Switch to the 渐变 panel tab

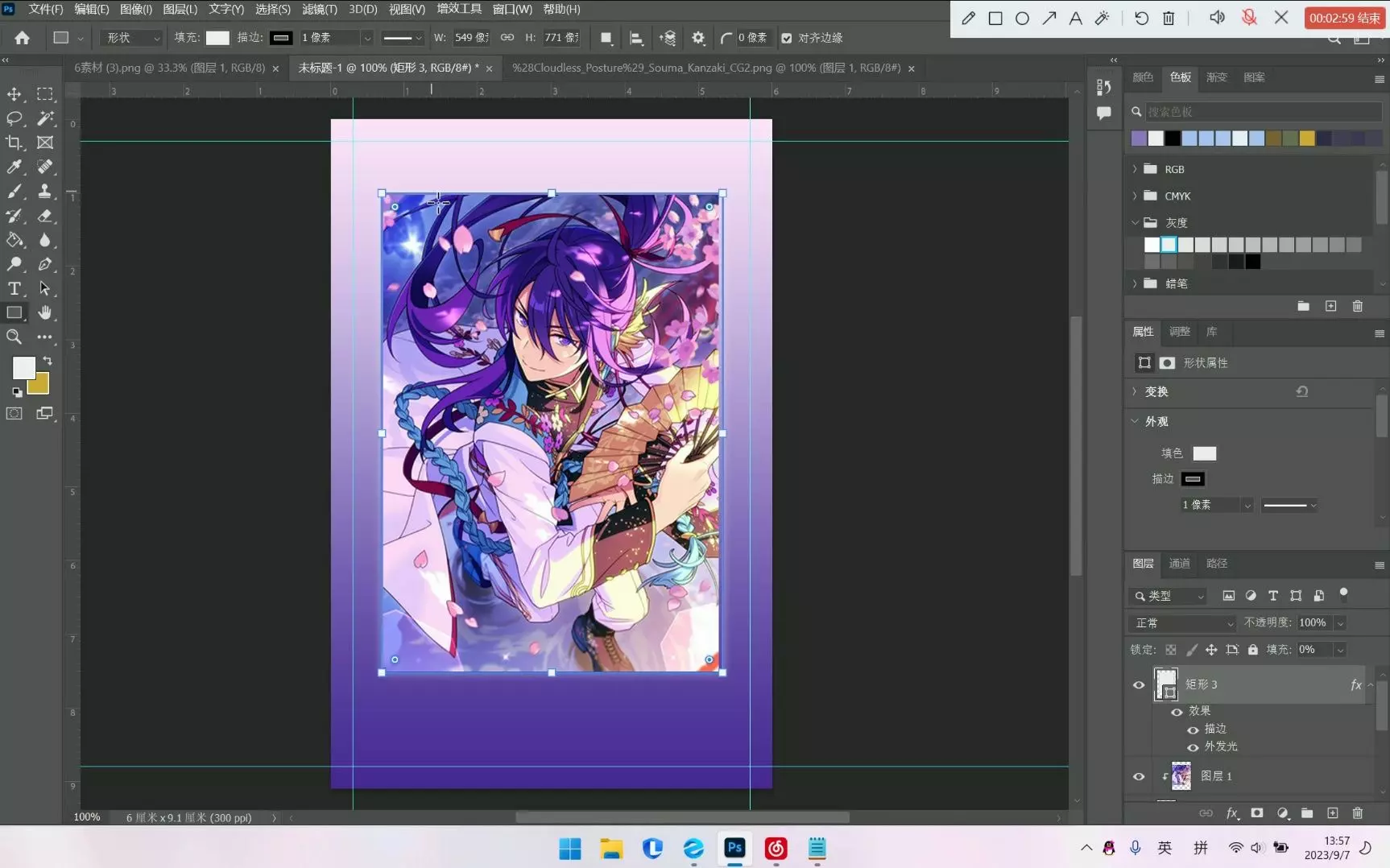(x=1216, y=77)
